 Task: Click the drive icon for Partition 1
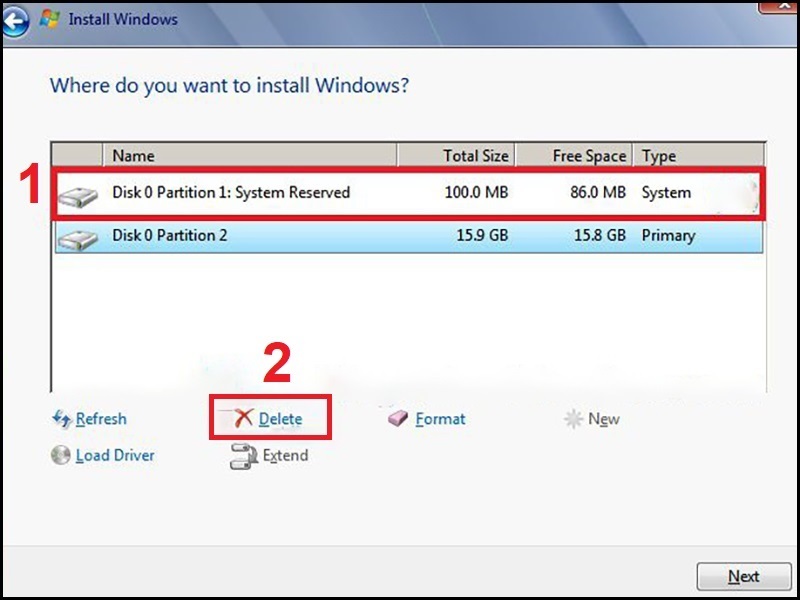(x=78, y=195)
